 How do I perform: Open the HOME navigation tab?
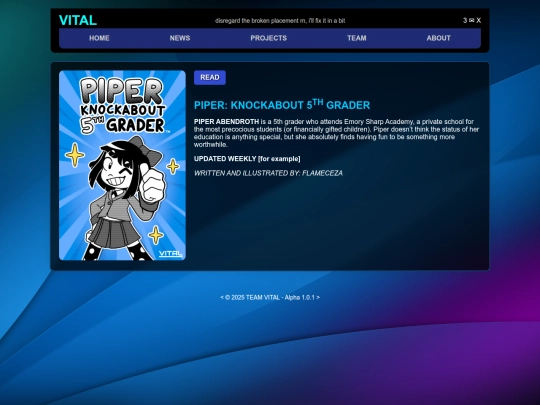pyautogui.click(x=99, y=38)
